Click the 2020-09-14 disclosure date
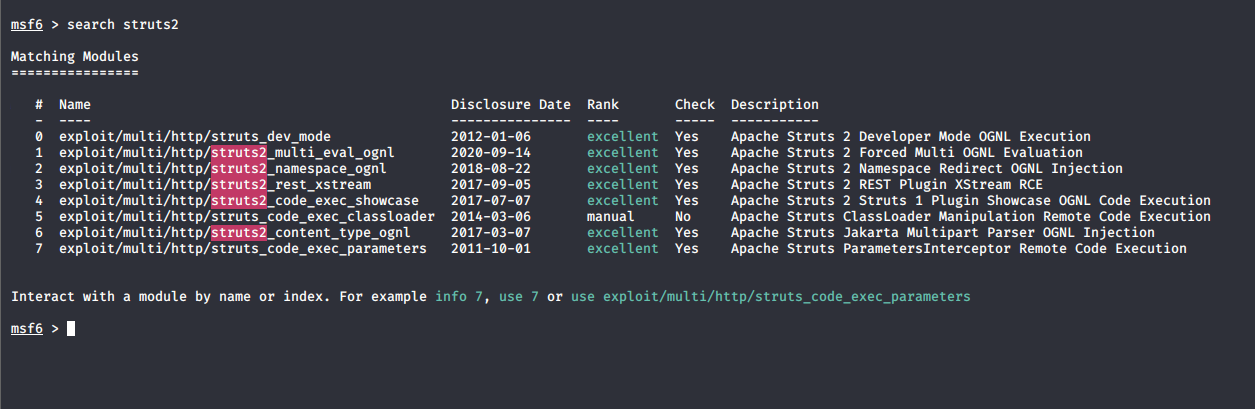The image size is (1255, 409). [x=490, y=152]
